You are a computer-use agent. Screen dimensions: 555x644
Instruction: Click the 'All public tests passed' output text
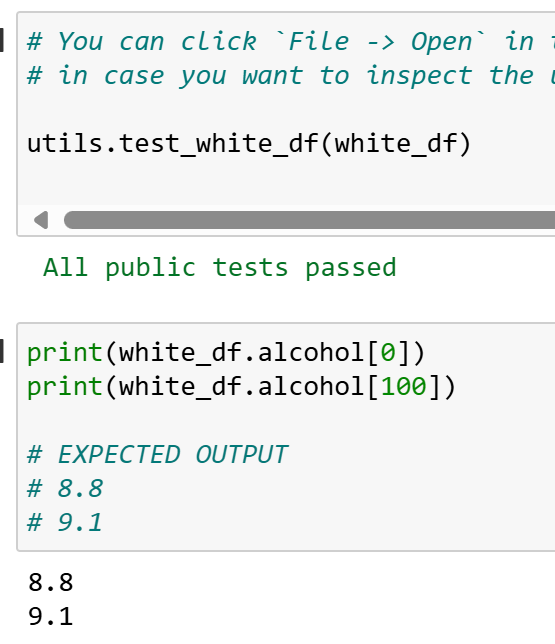tap(220, 268)
